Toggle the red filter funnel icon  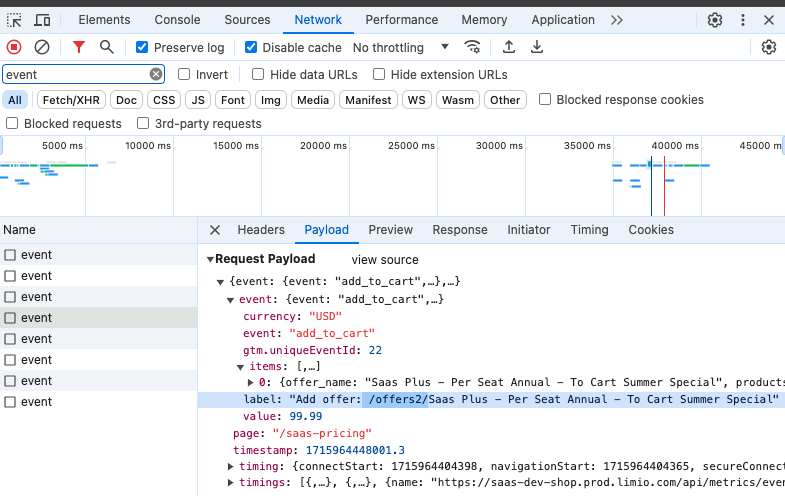tap(79, 48)
